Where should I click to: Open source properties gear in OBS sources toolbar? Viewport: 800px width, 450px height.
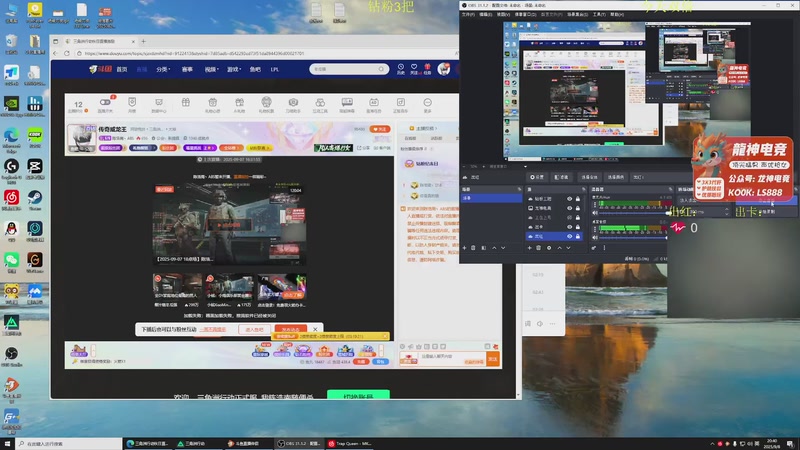coord(549,248)
